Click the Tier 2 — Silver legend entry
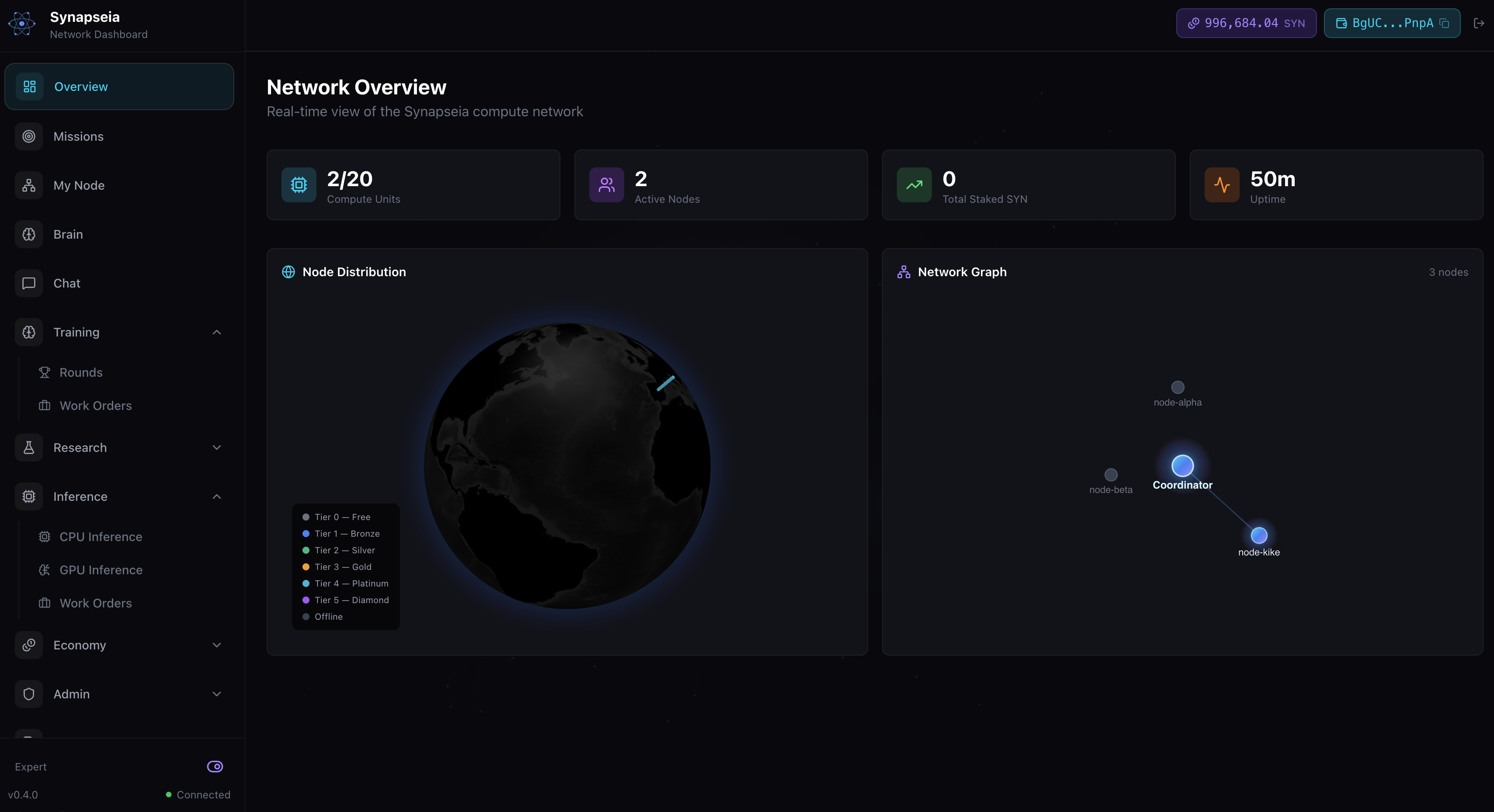Viewport: 1494px width, 812px height. click(x=339, y=550)
